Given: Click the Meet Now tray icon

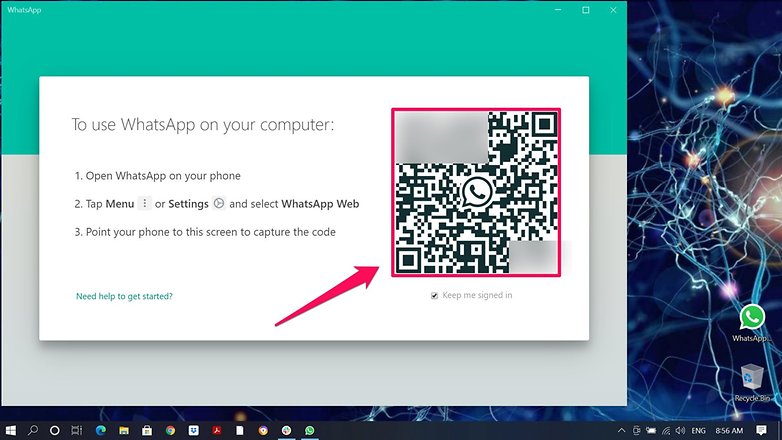Looking at the screenshot, I should tap(636, 430).
